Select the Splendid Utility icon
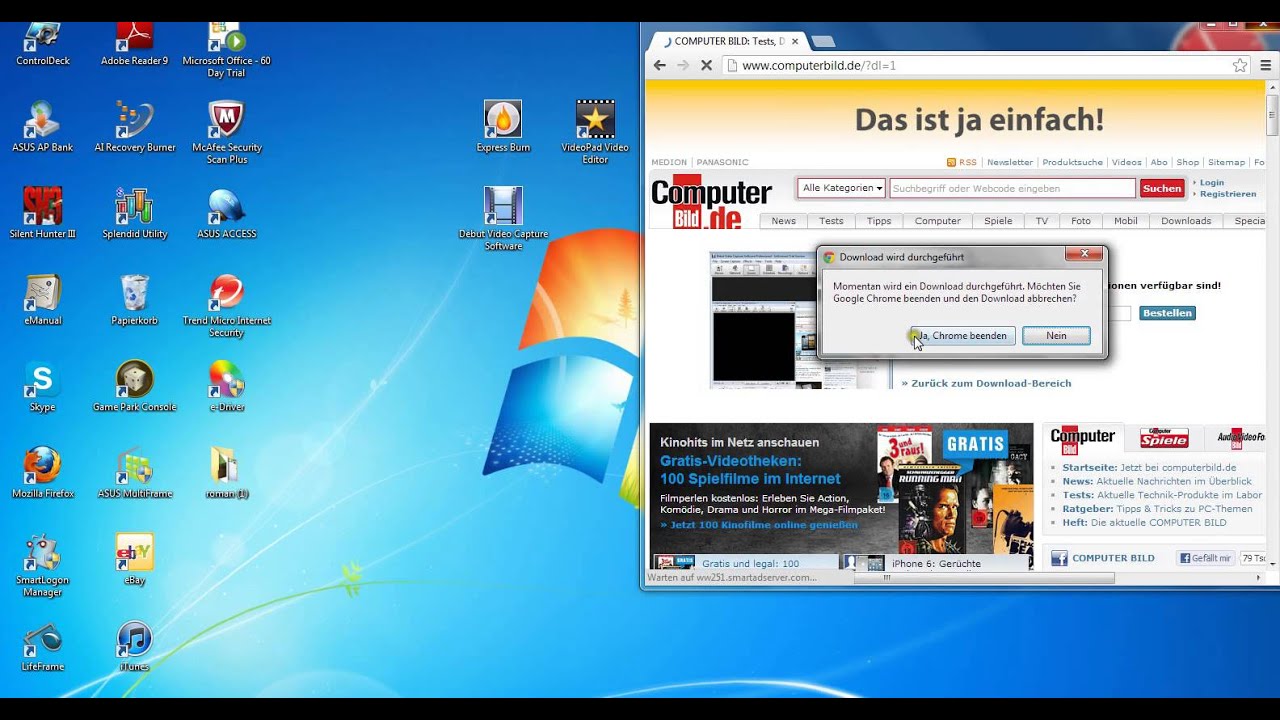Viewport: 1280px width, 720px height. pyautogui.click(x=134, y=213)
